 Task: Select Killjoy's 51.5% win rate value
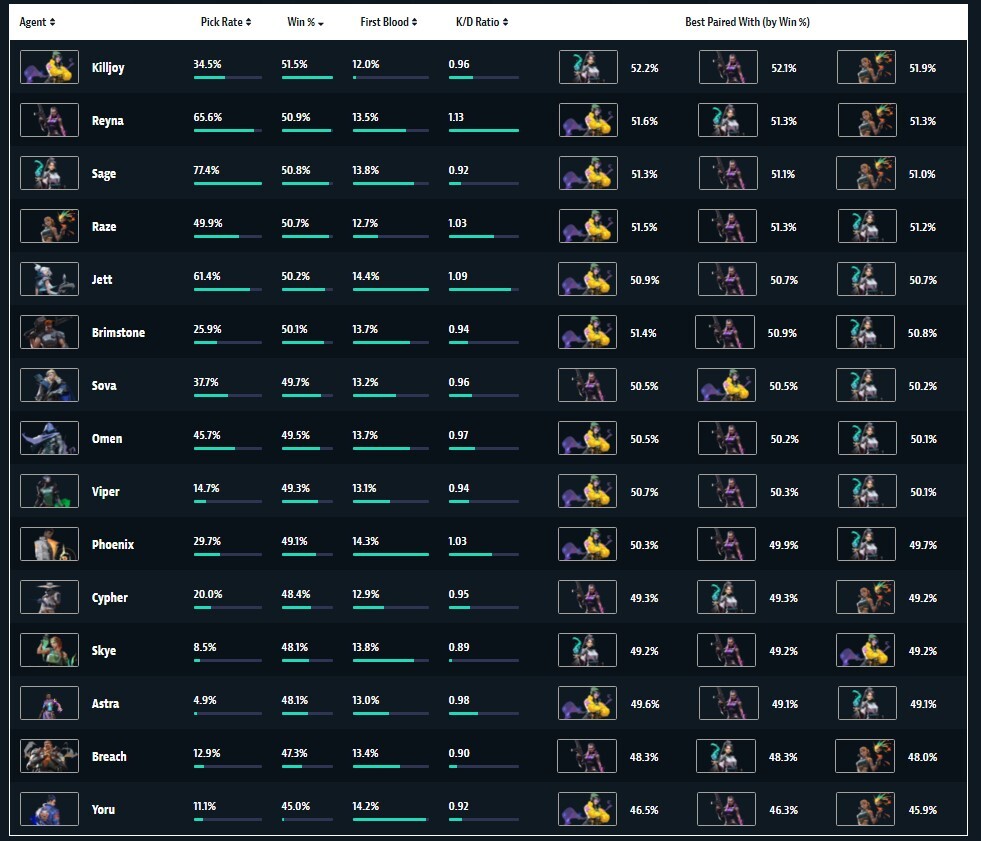tap(294, 64)
